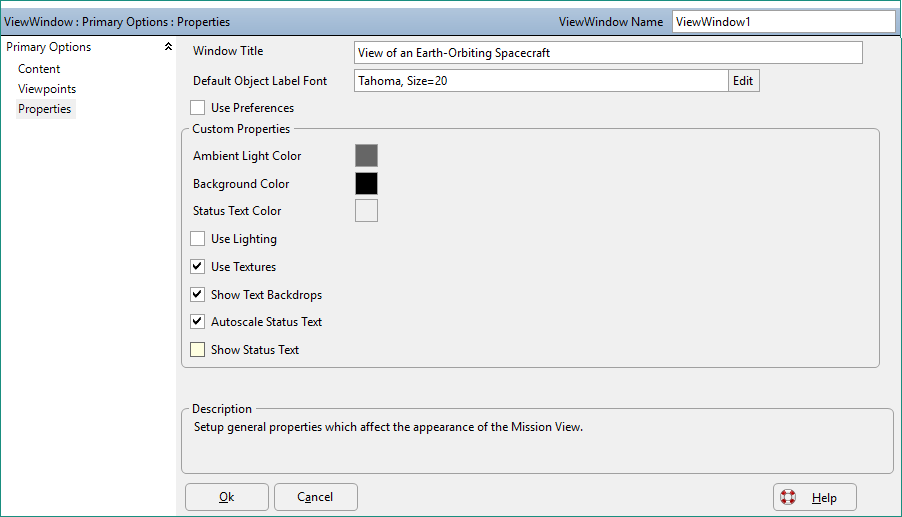The width and height of the screenshot is (902, 517).
Task: Go to the Viewpoints page
Action: click(47, 89)
